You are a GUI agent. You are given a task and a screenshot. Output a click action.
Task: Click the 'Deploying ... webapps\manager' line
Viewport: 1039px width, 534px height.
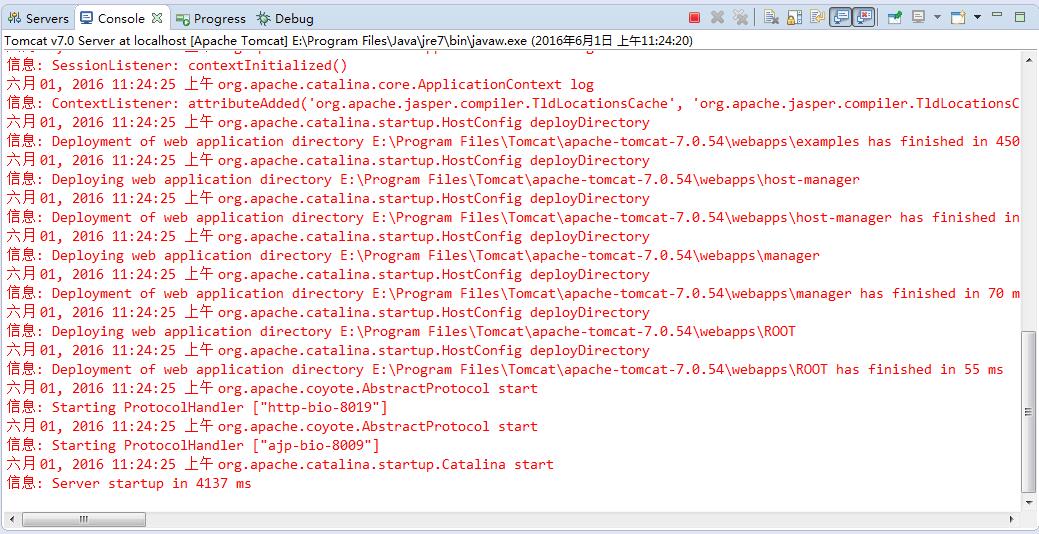pos(413,255)
